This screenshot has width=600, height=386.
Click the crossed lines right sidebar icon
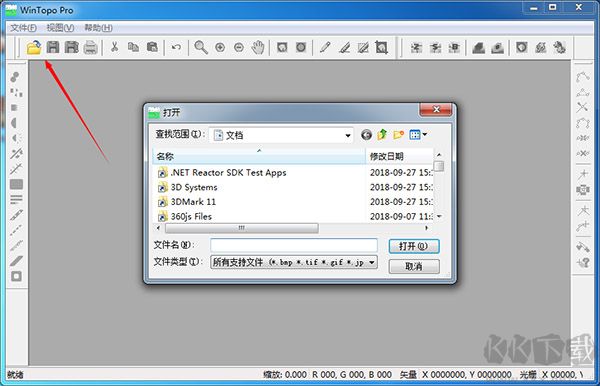(582, 107)
